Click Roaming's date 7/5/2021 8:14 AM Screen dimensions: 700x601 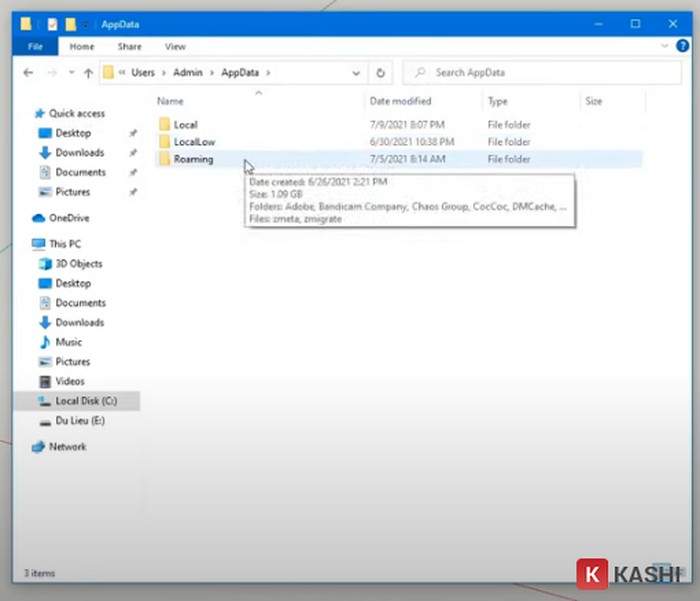408,159
